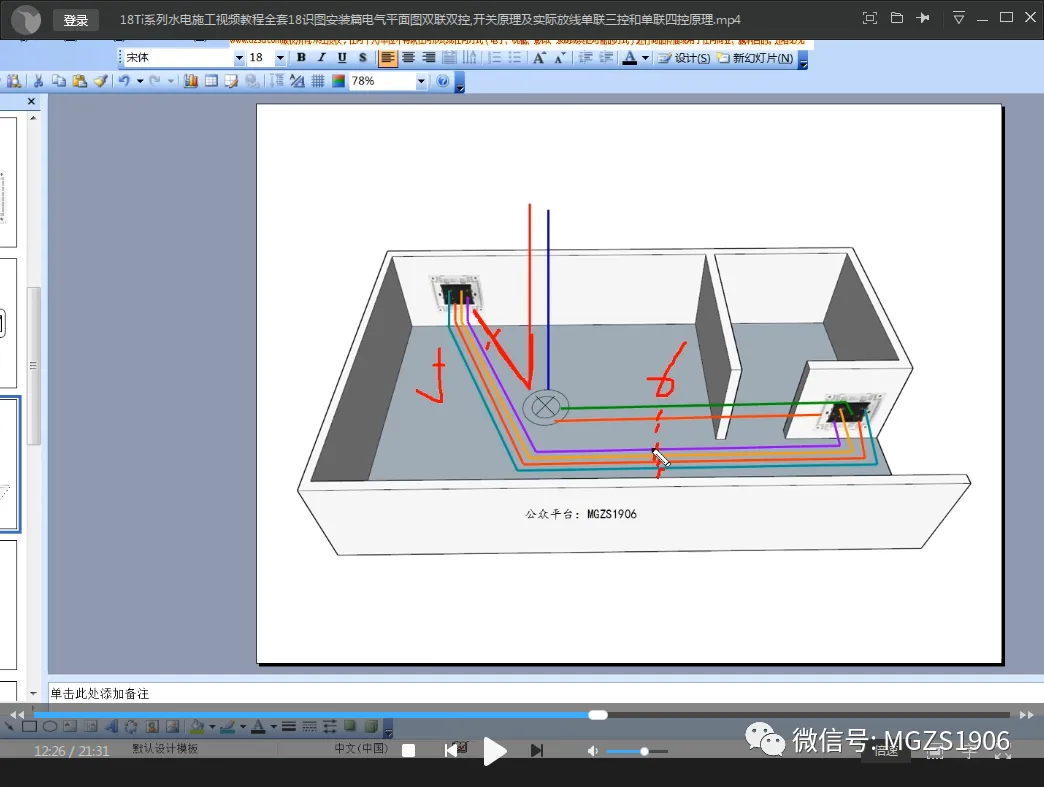Click the 登录 login button
The image size is (1044, 787).
pyautogui.click(x=76, y=20)
